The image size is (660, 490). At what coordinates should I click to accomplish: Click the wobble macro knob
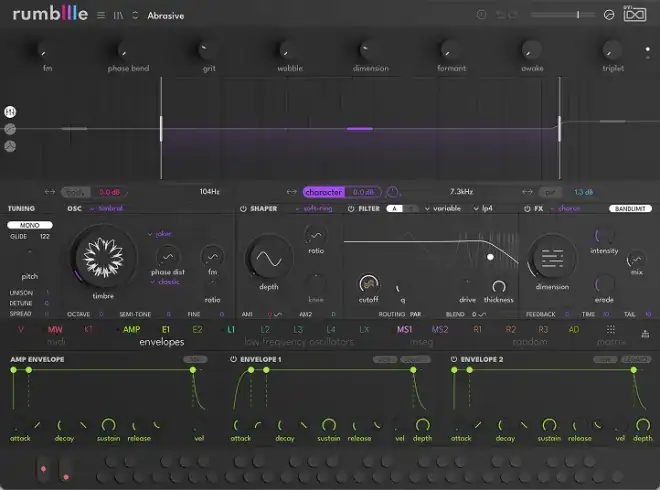coord(289,50)
